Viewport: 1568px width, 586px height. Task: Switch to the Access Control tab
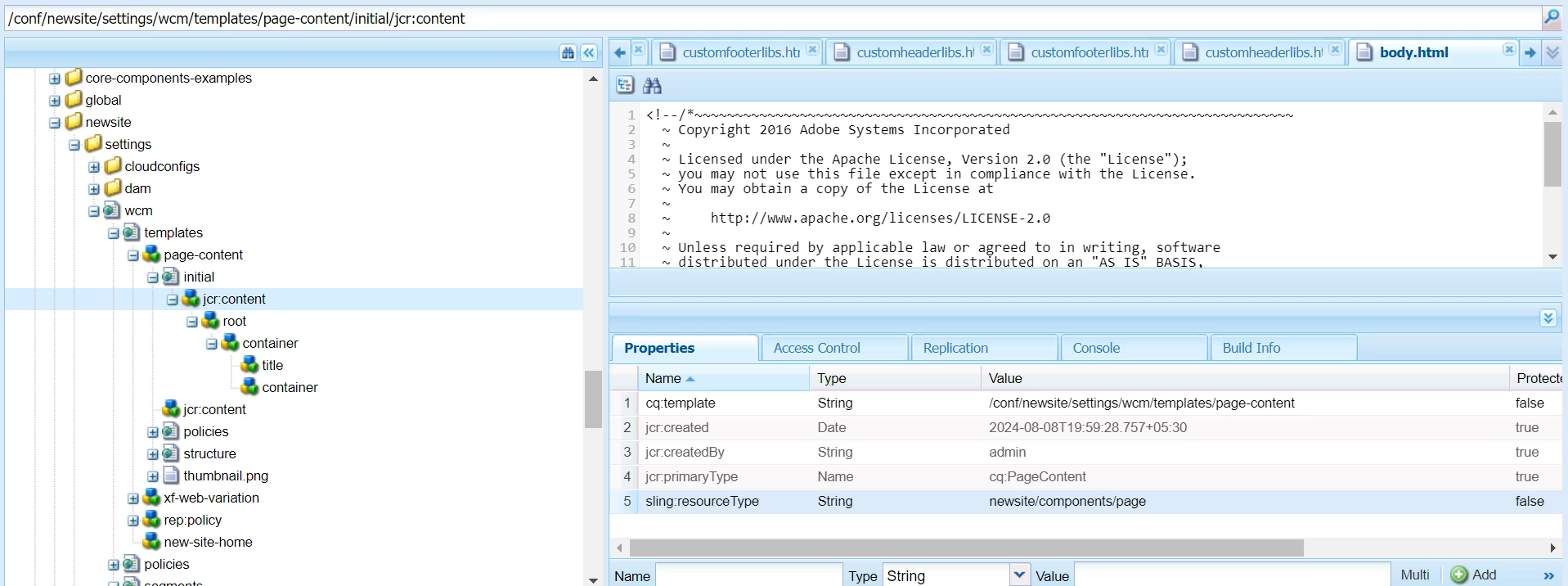[834, 348]
